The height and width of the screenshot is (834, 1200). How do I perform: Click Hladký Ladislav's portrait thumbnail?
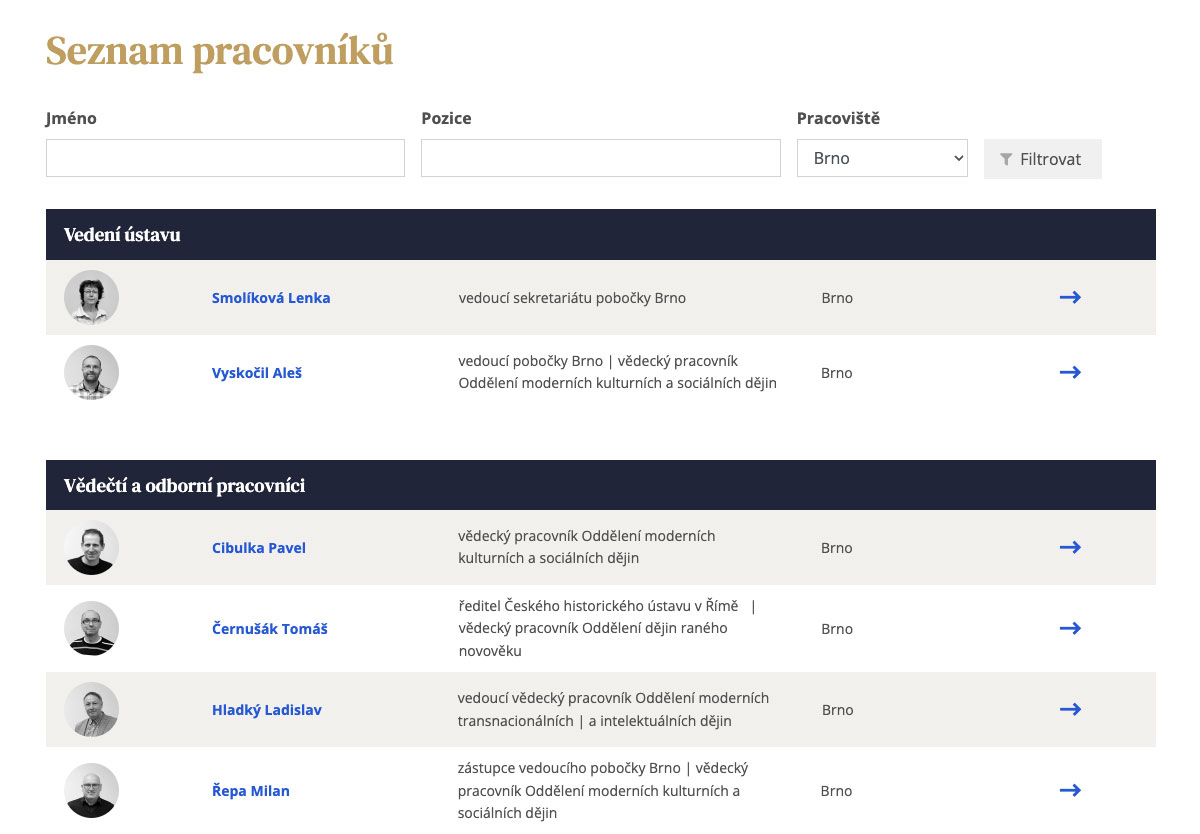(91, 710)
